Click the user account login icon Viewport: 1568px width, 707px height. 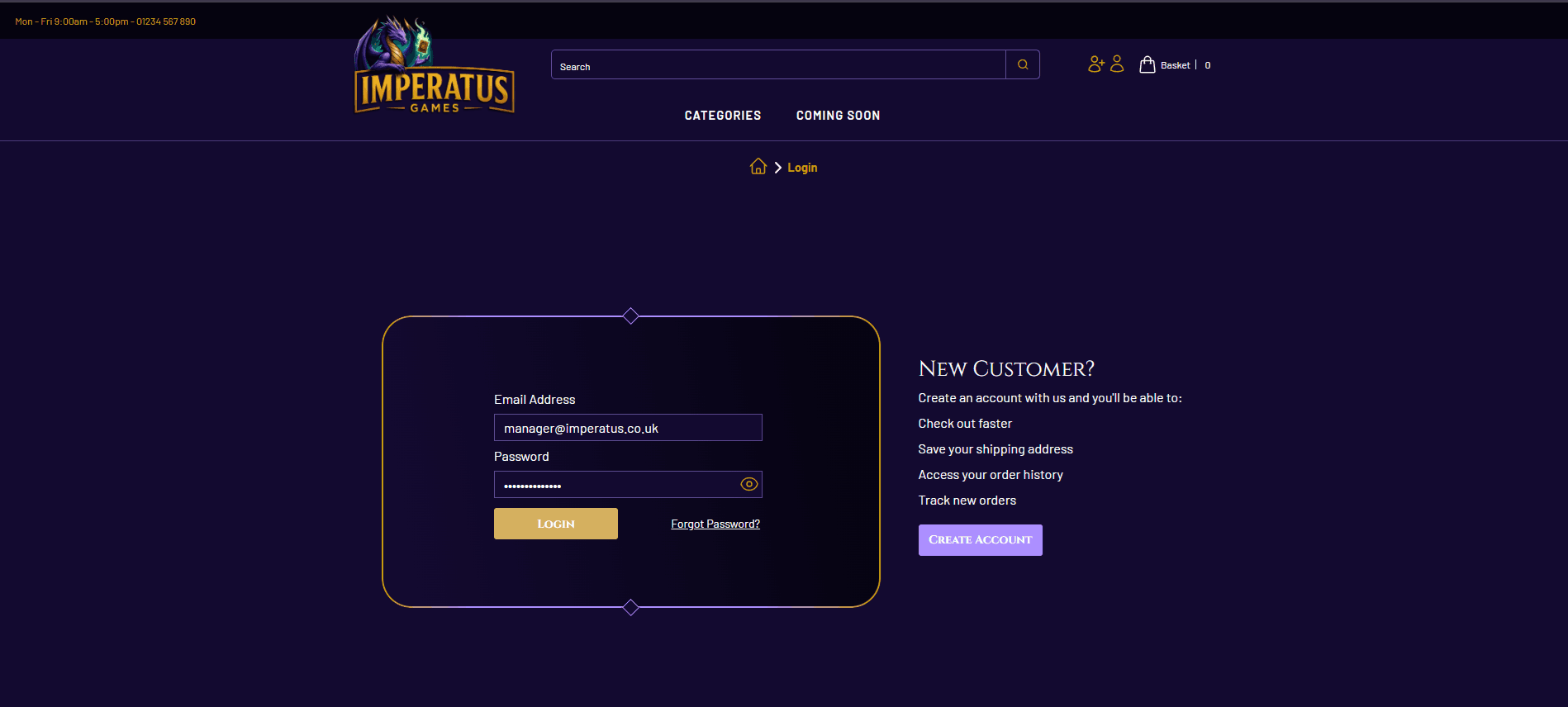(1117, 64)
